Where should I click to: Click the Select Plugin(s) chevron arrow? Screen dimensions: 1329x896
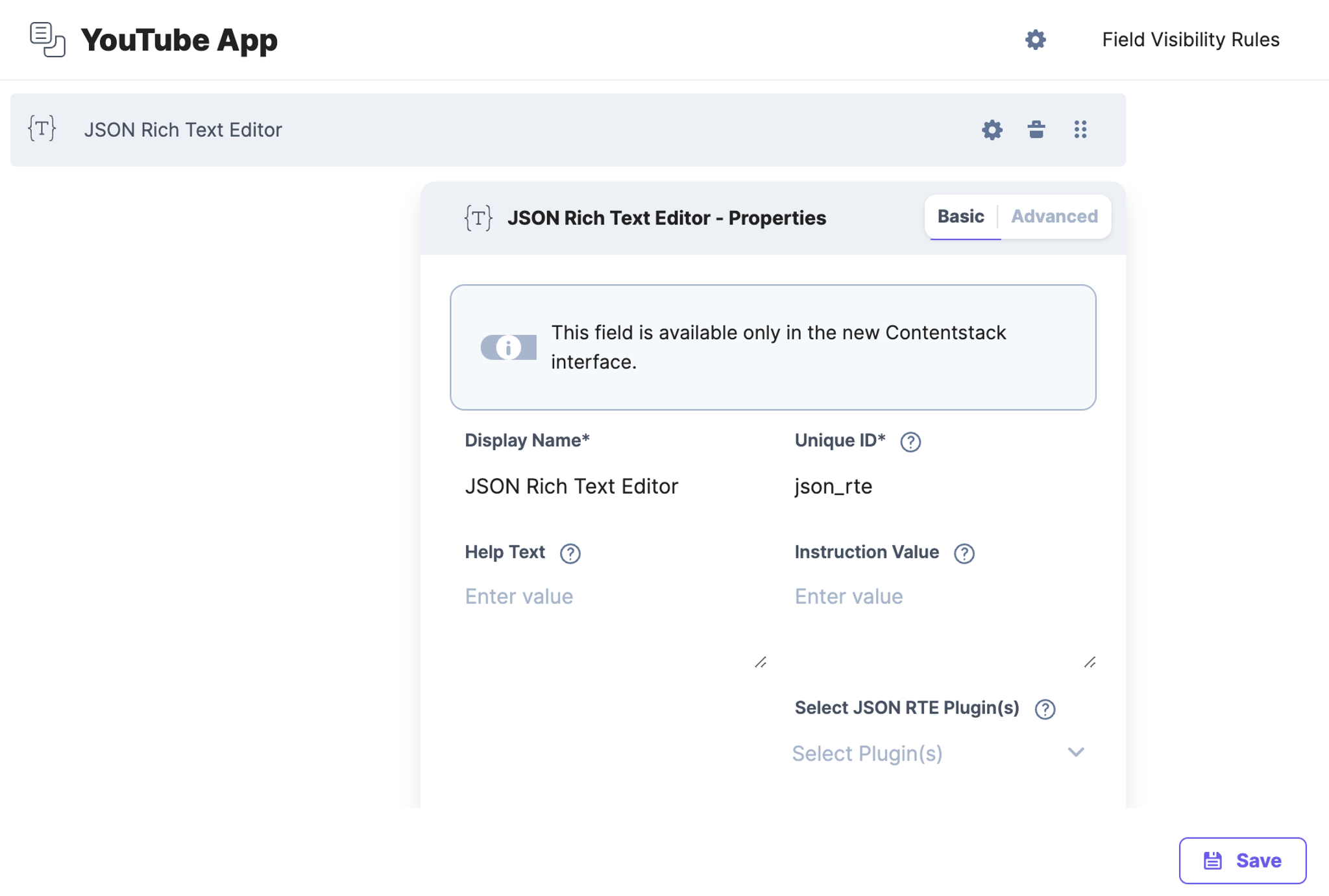coord(1075,753)
